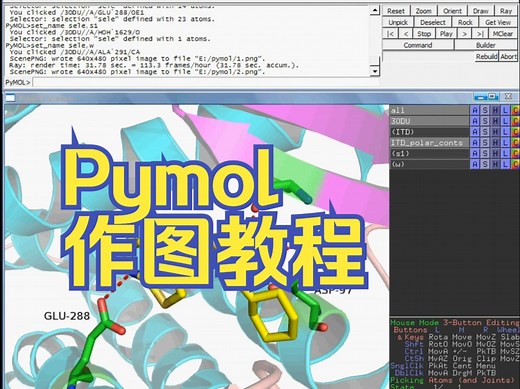Viewport: 520px width, 389px height.
Task: Open Action menu for 'all' row
Action: (475, 110)
